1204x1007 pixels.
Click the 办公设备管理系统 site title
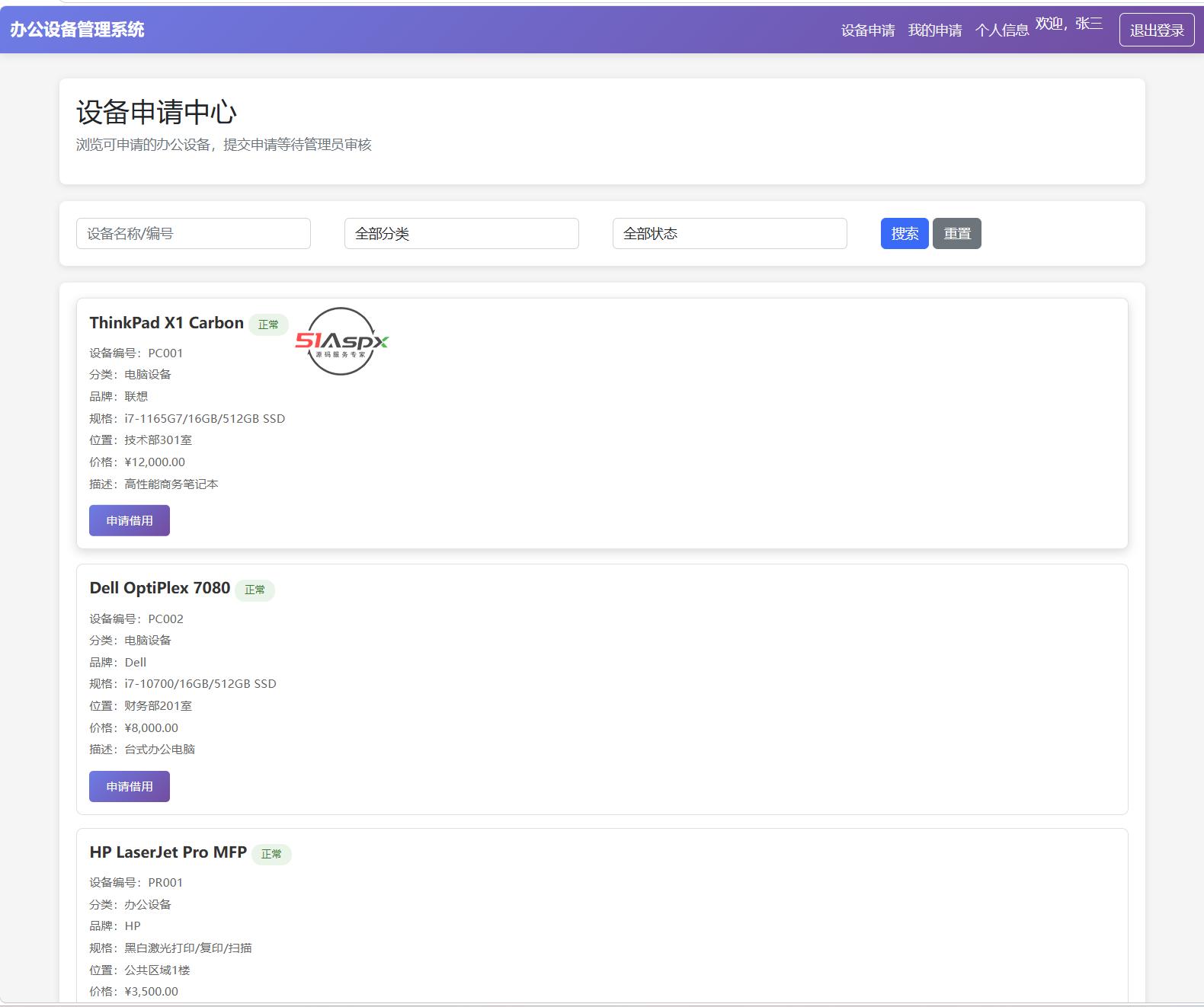77,29
